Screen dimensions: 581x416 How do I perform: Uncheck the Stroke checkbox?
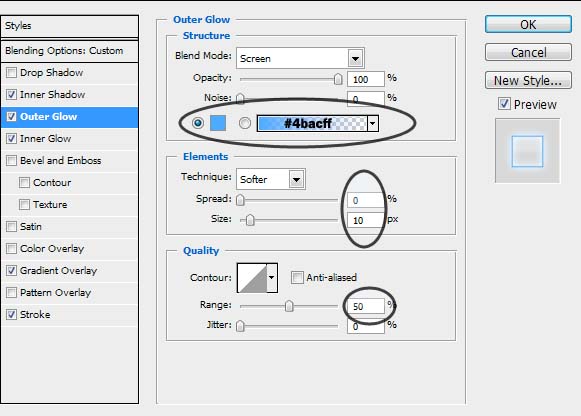(x=11, y=315)
